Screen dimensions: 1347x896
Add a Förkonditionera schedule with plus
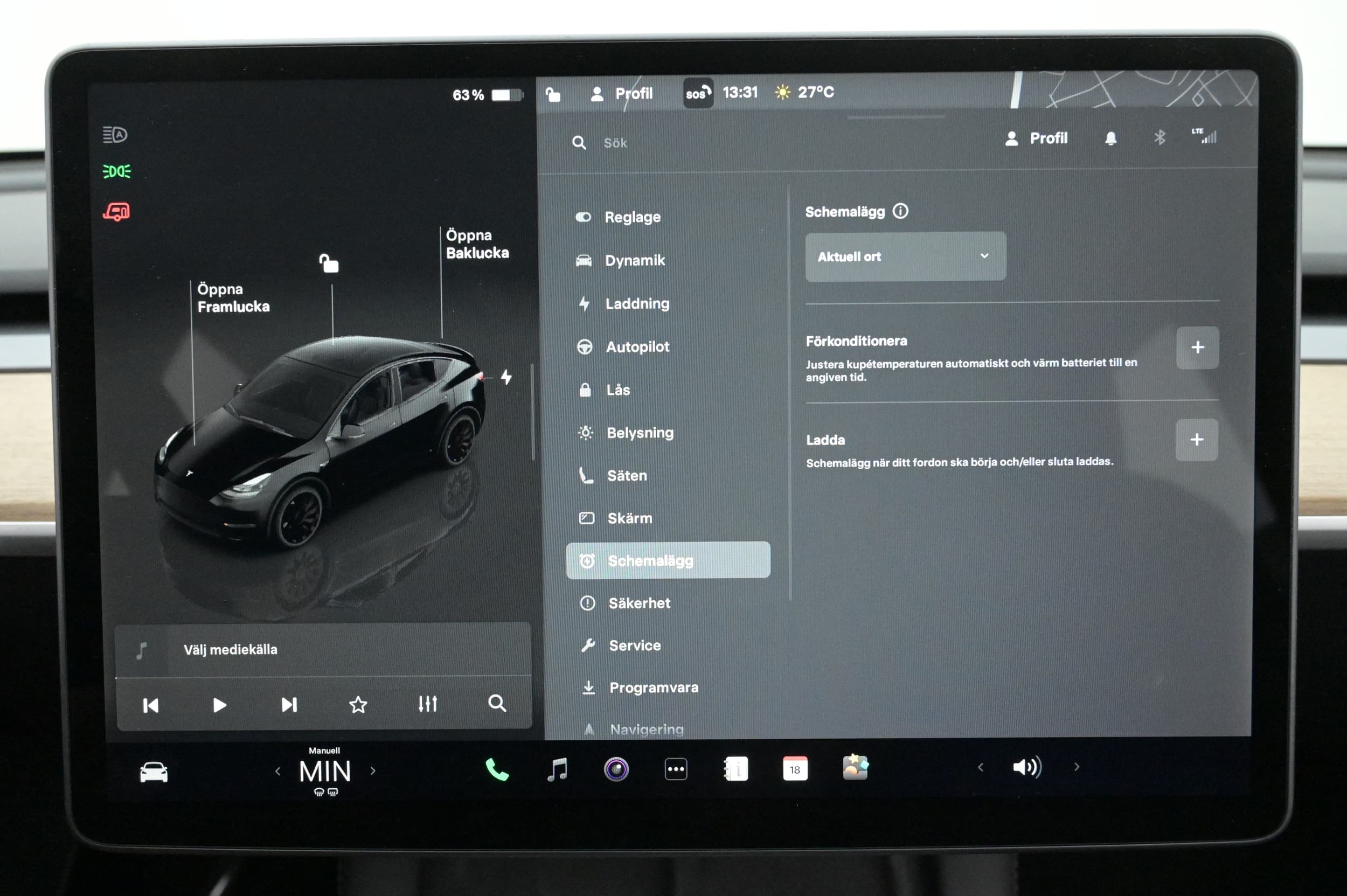tap(1197, 348)
